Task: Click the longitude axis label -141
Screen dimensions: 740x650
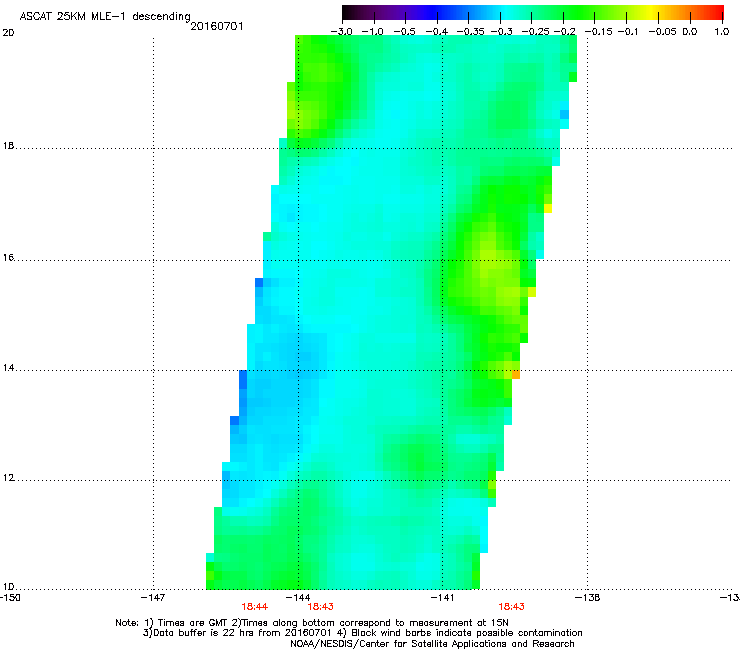Action: pyautogui.click(x=442, y=598)
